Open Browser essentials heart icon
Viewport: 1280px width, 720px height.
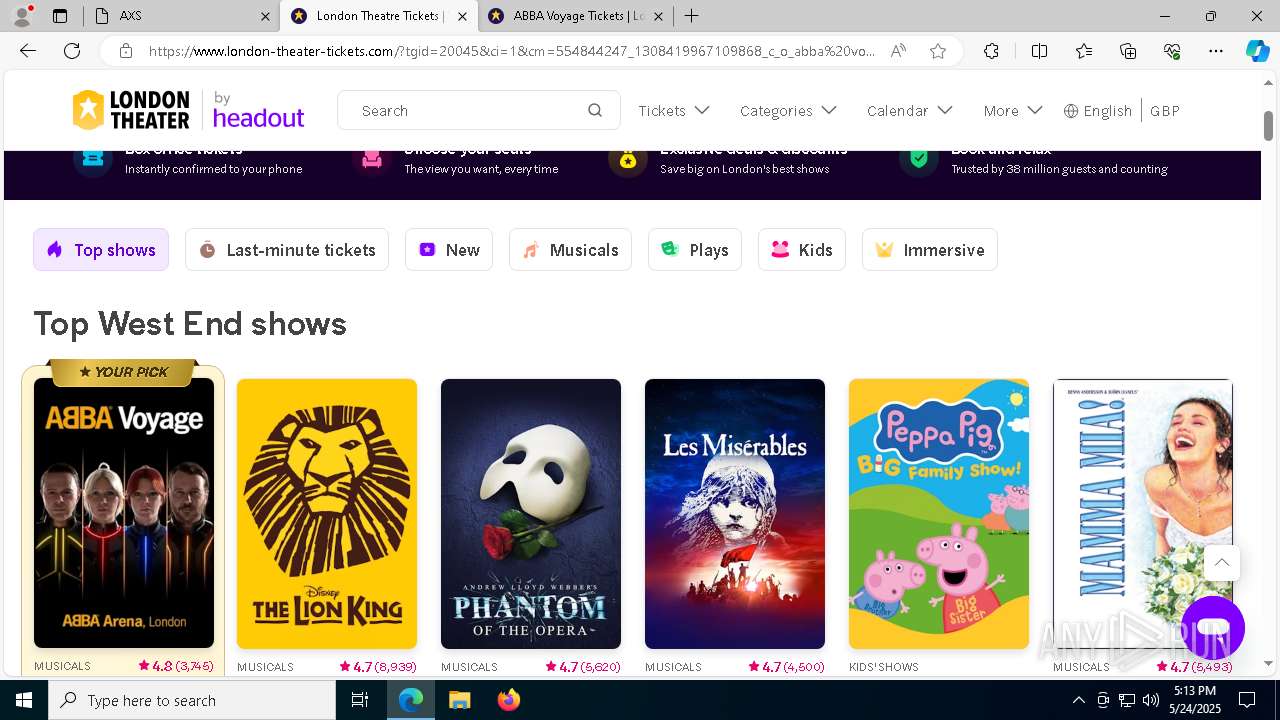tap(1172, 51)
